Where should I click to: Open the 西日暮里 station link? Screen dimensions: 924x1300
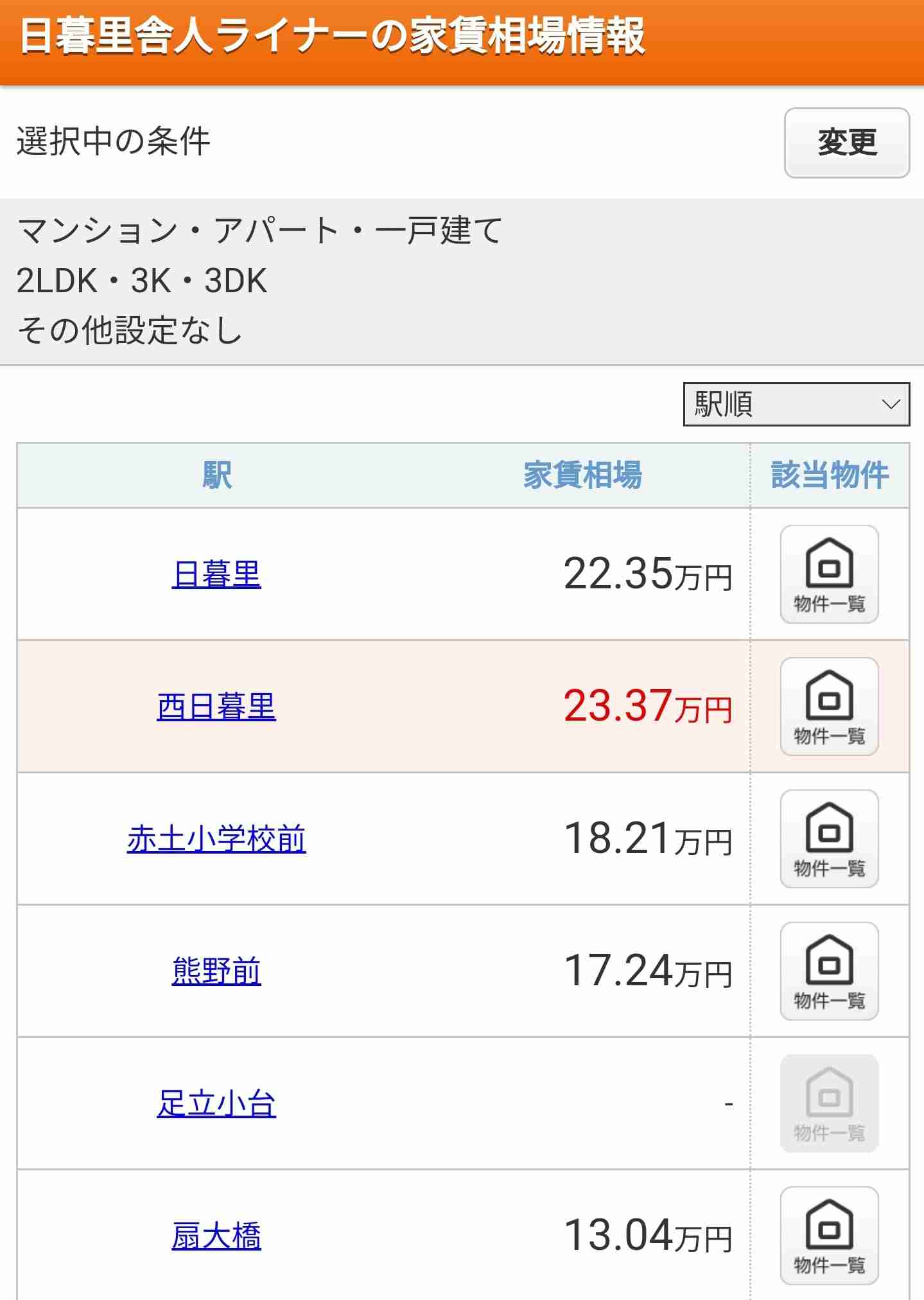pyautogui.click(x=216, y=707)
